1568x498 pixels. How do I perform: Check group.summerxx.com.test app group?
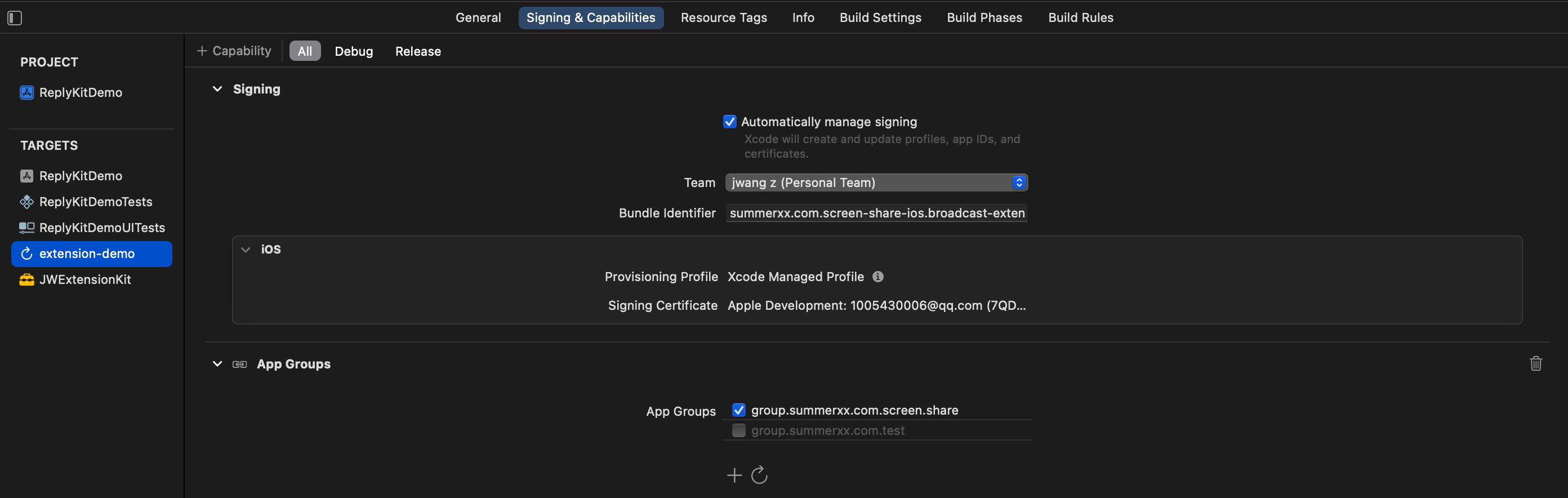click(x=738, y=430)
